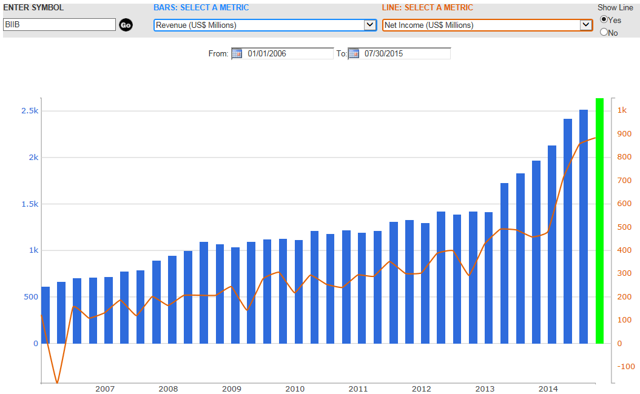The image size is (640, 394).
Task: Click the 2011 x-axis label
Action: pos(358,389)
